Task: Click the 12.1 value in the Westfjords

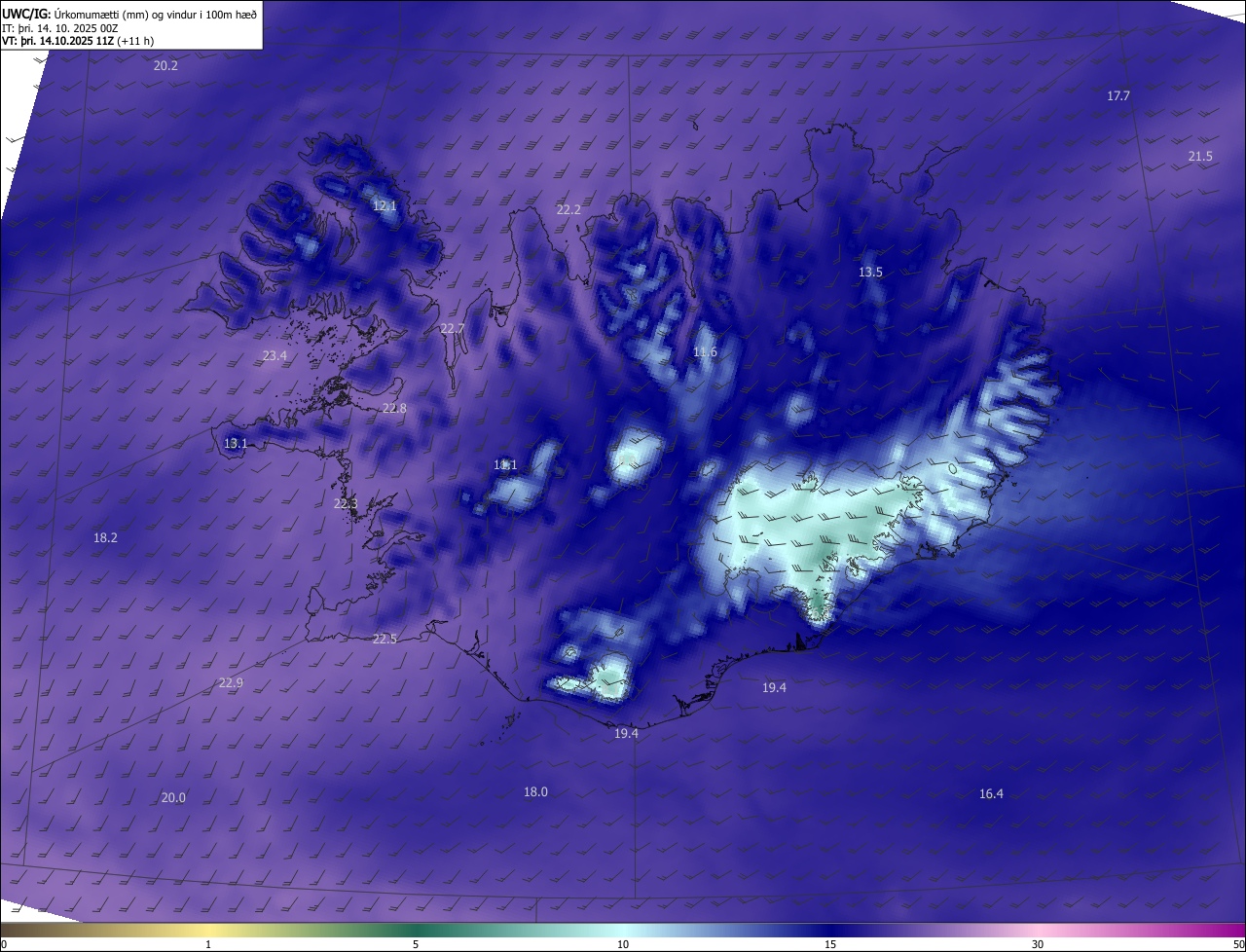Action: click(385, 206)
